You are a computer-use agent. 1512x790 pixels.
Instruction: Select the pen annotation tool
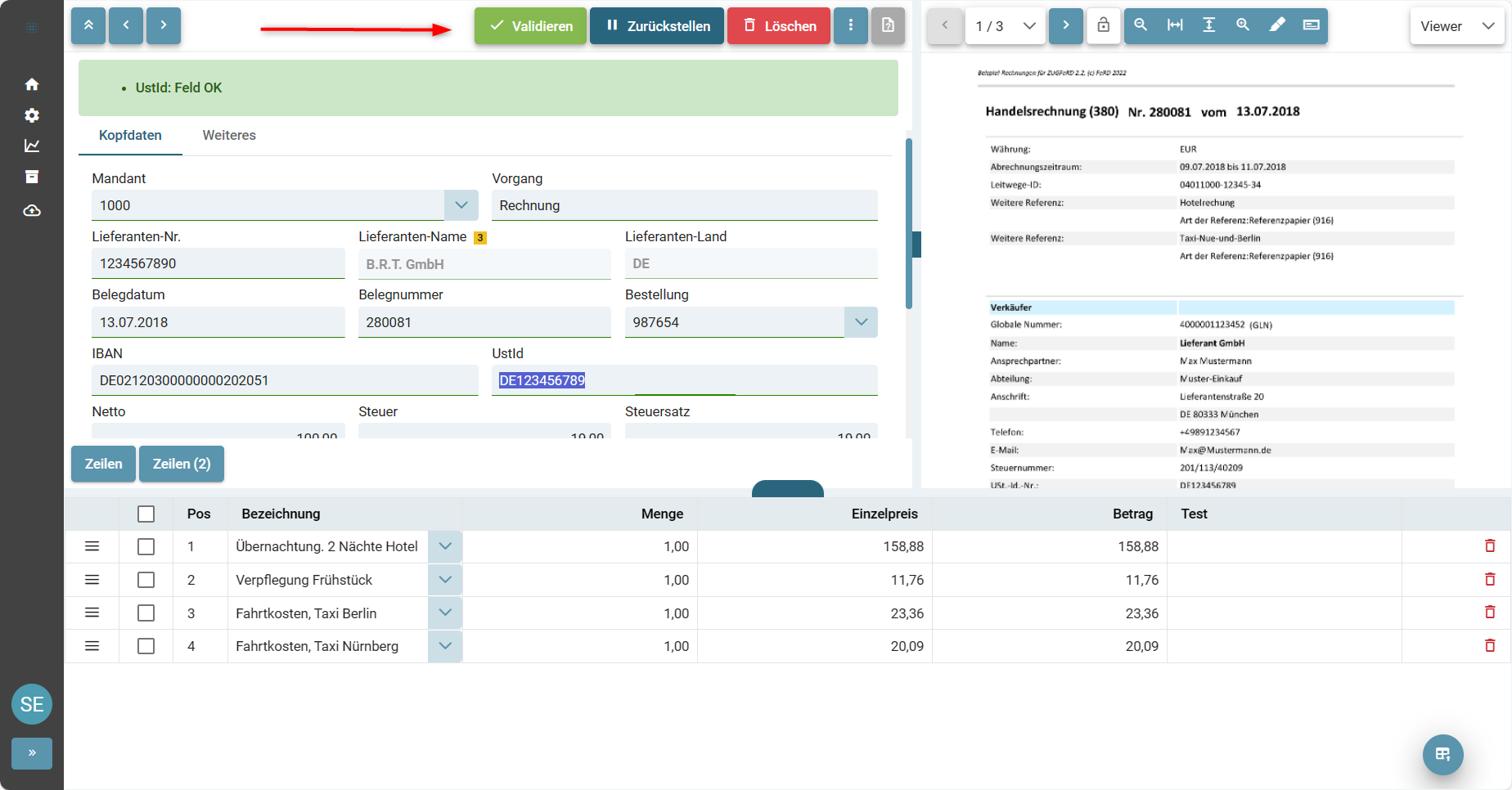tap(1277, 25)
